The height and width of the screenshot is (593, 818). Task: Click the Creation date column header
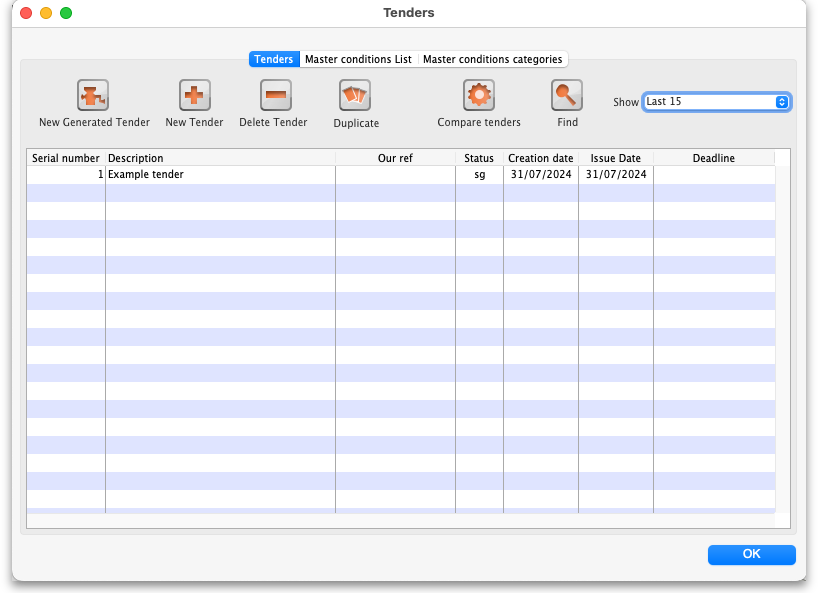coord(540,158)
